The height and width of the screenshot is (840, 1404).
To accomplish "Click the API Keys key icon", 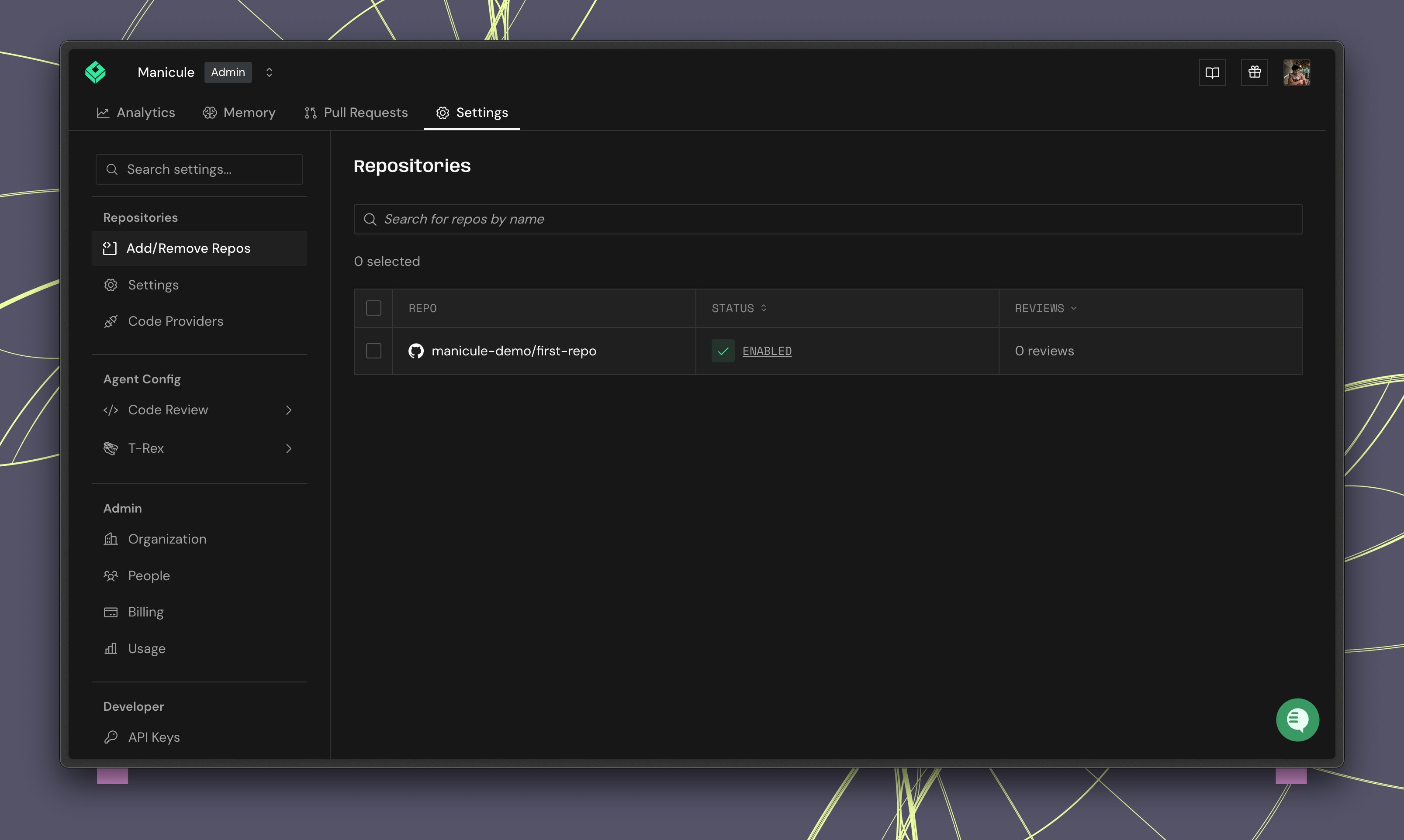I will (x=111, y=737).
